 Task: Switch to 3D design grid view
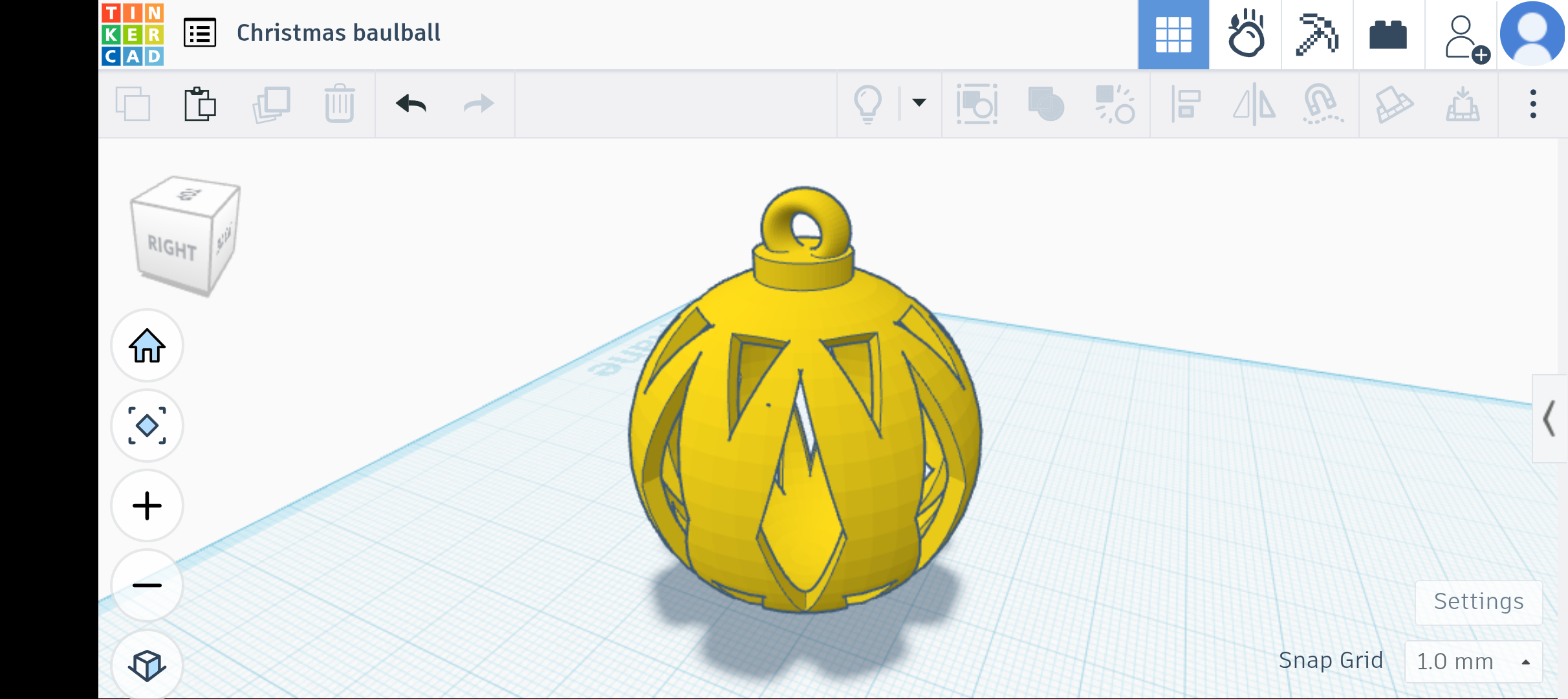coord(1173,34)
